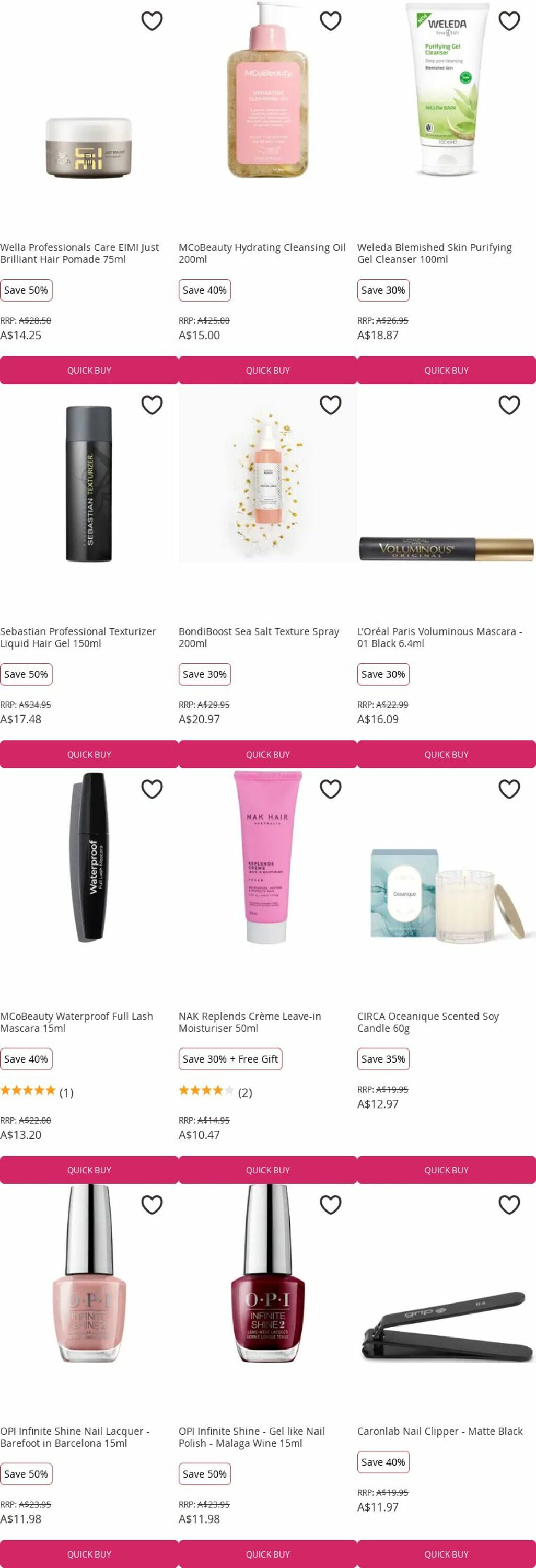Favorite the Caronlab Nail Clipper Matte Black

[509, 1205]
